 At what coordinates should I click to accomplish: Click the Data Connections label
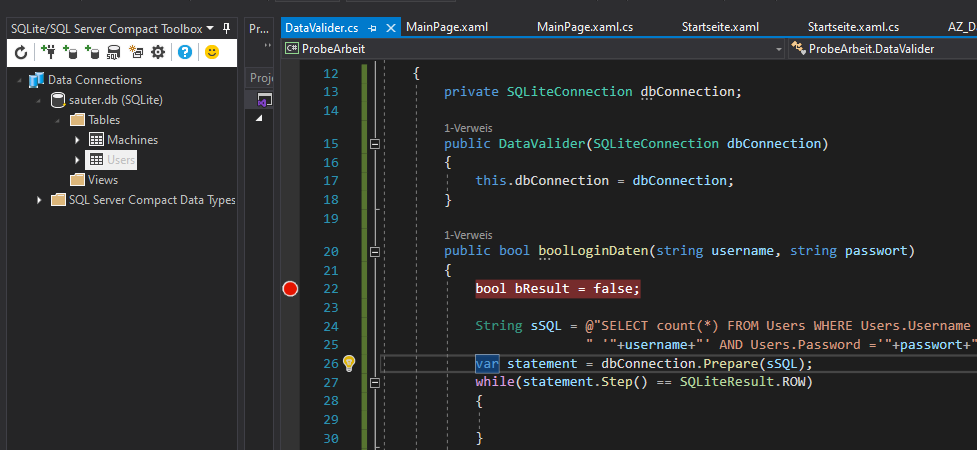(x=95, y=80)
